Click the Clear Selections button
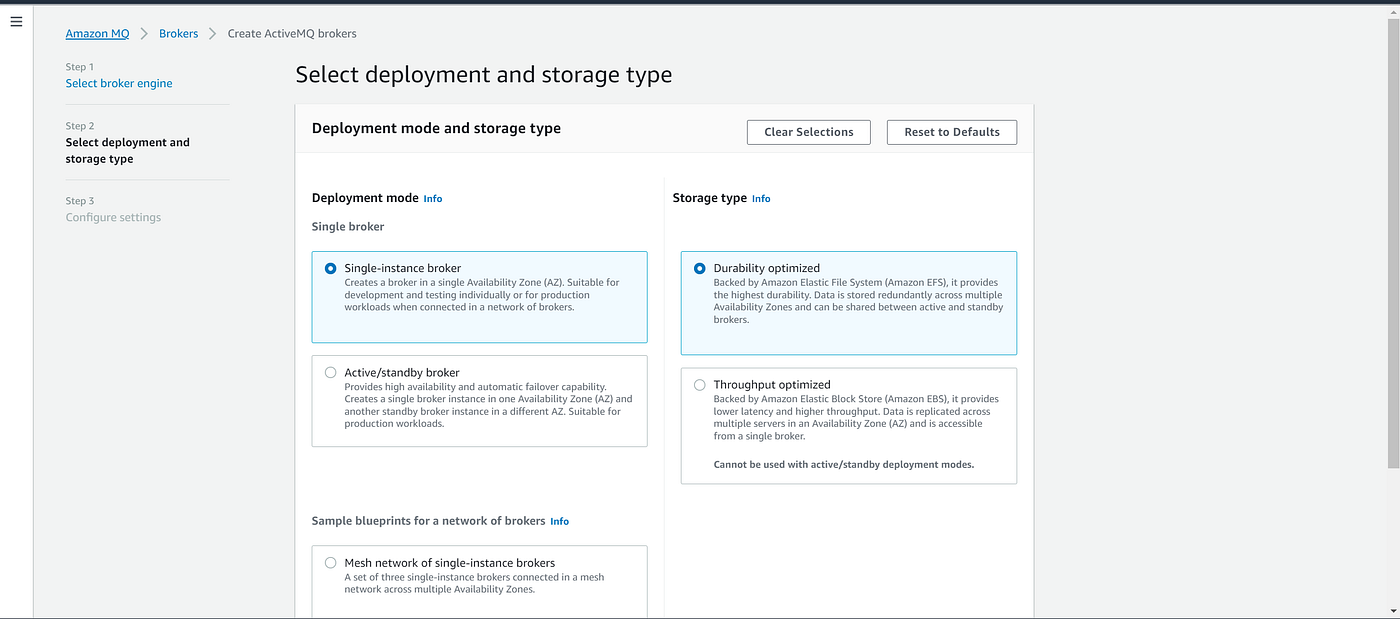The height and width of the screenshot is (619, 1400). pyautogui.click(x=808, y=132)
